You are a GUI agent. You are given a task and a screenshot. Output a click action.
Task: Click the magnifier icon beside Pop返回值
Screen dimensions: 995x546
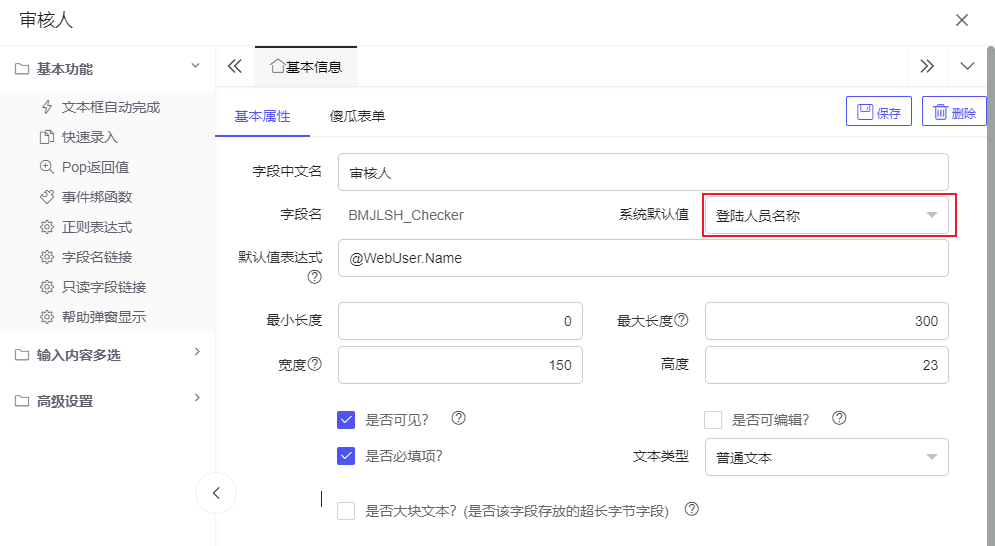pyautogui.click(x=46, y=167)
